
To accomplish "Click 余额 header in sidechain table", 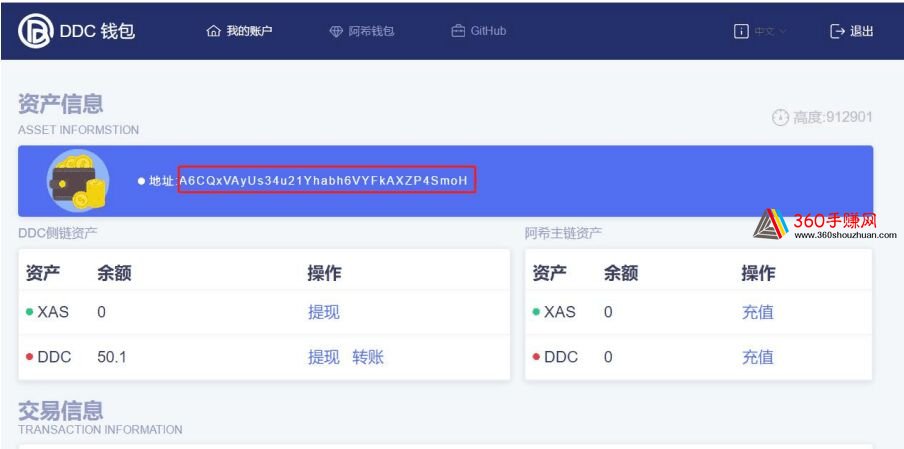I will 114,273.
